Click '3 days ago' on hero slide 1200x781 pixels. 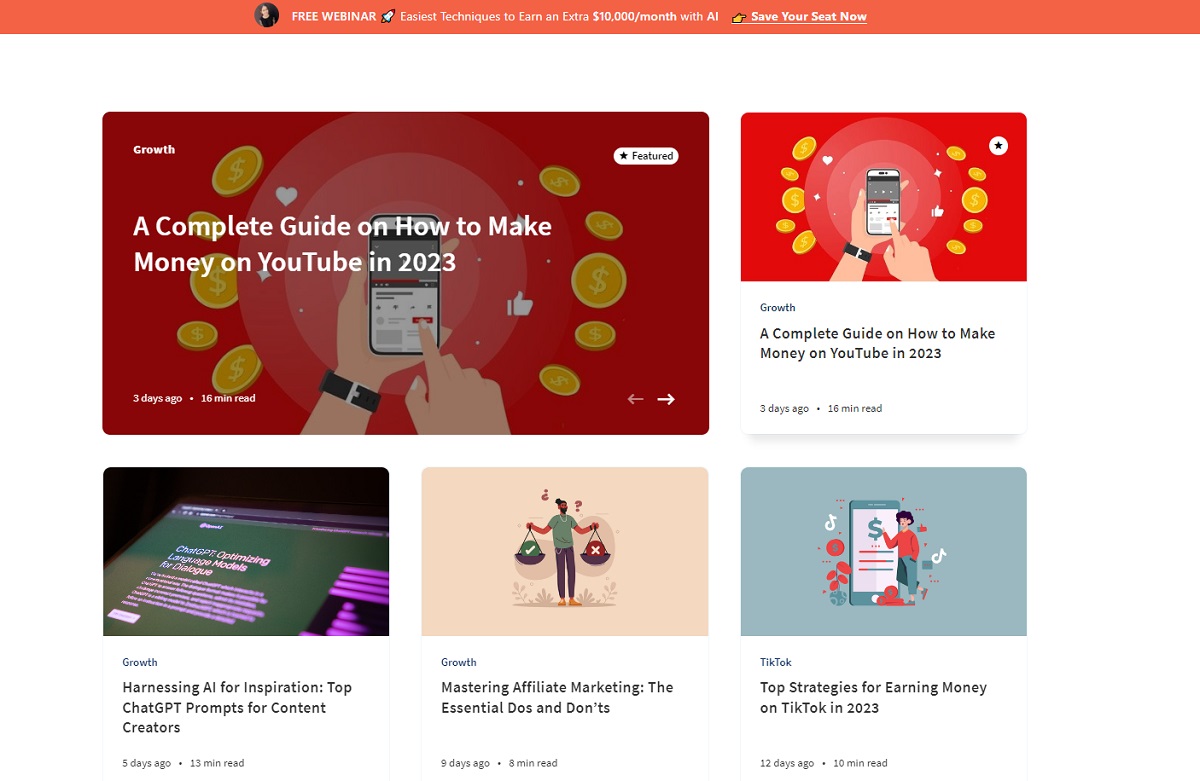tap(158, 398)
